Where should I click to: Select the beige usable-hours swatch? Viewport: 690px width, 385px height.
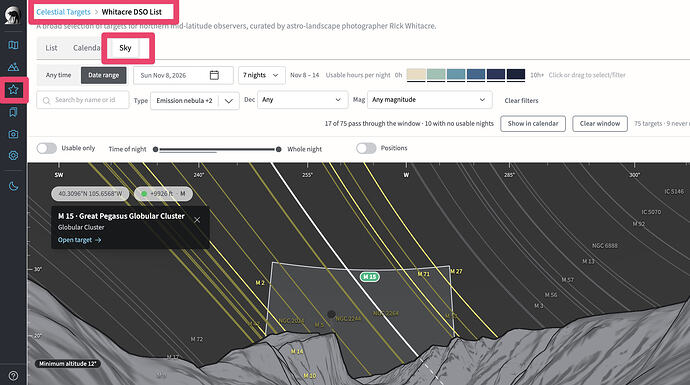pyautogui.click(x=416, y=74)
